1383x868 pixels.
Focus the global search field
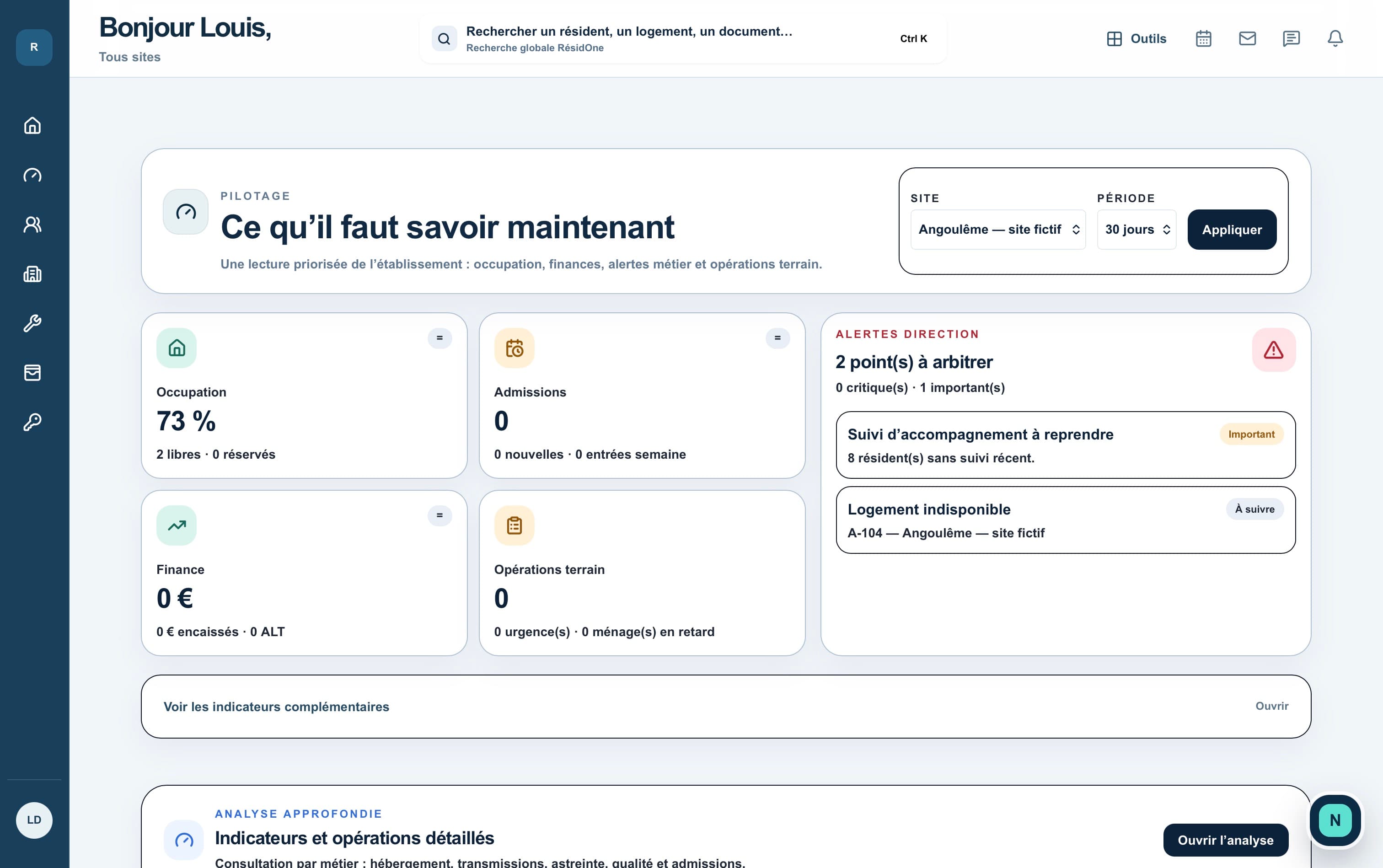coord(683,38)
